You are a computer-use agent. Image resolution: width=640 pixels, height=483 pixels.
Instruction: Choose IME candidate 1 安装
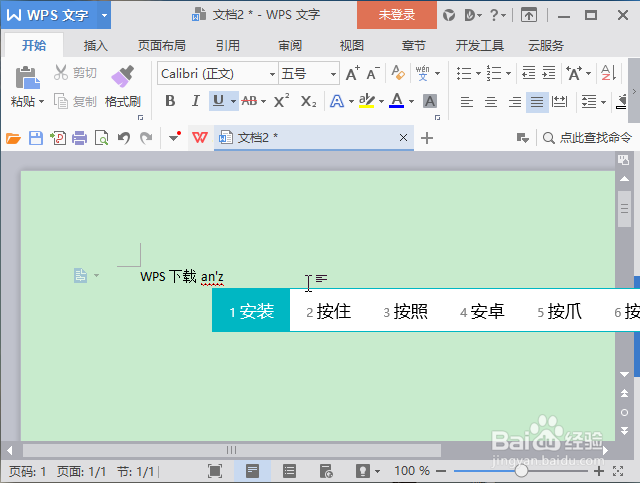(251, 312)
